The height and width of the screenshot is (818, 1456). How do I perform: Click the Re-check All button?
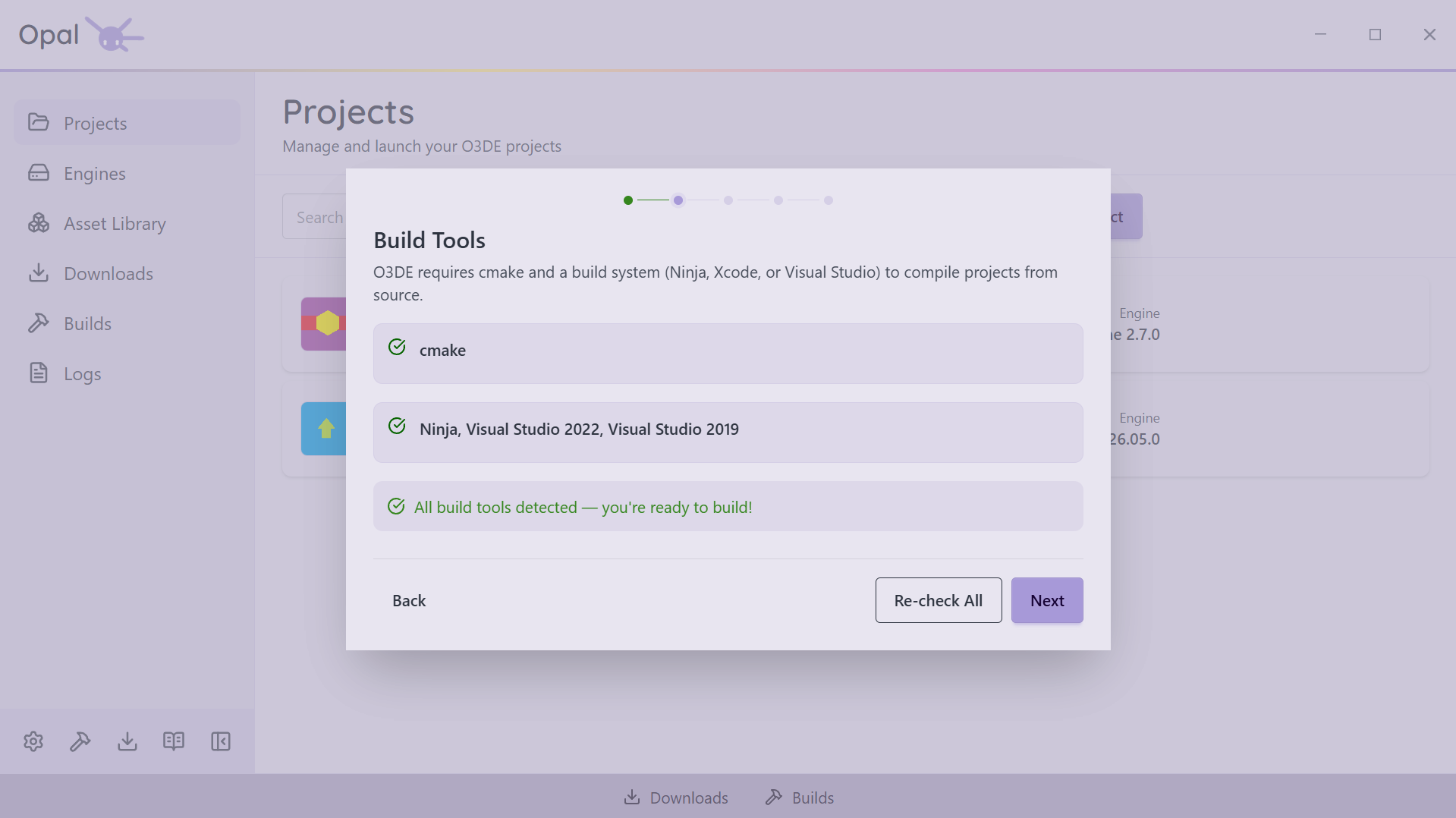(x=939, y=600)
